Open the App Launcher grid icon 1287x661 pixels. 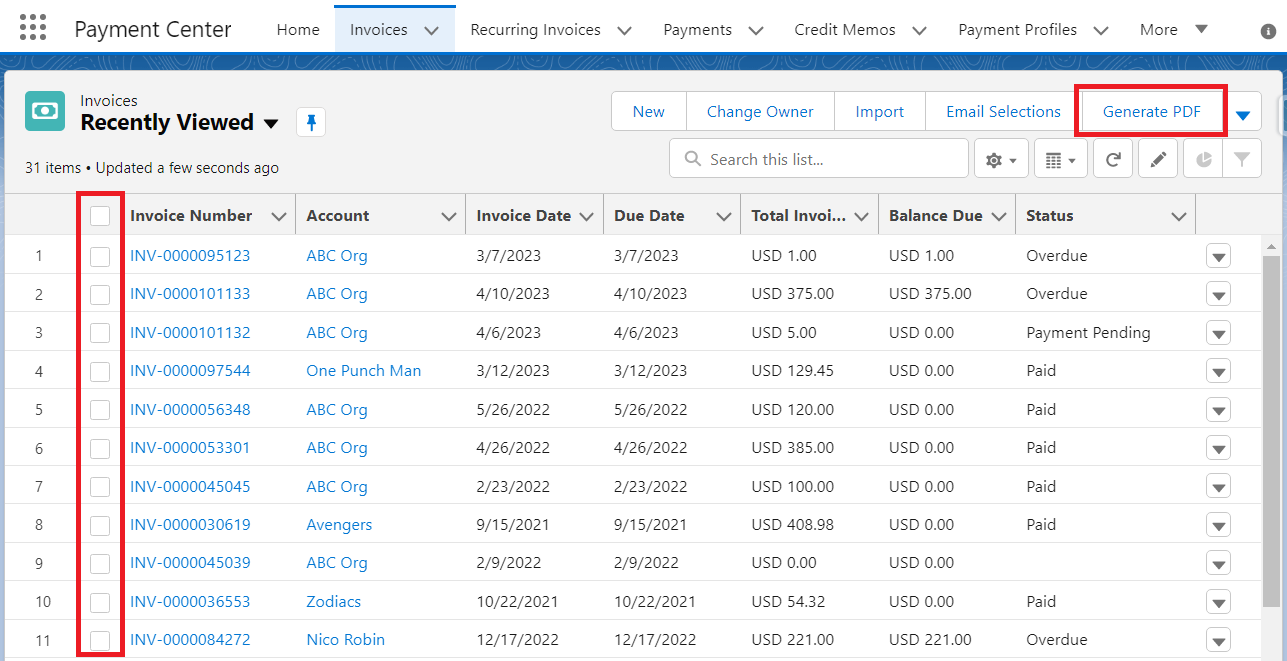33,28
